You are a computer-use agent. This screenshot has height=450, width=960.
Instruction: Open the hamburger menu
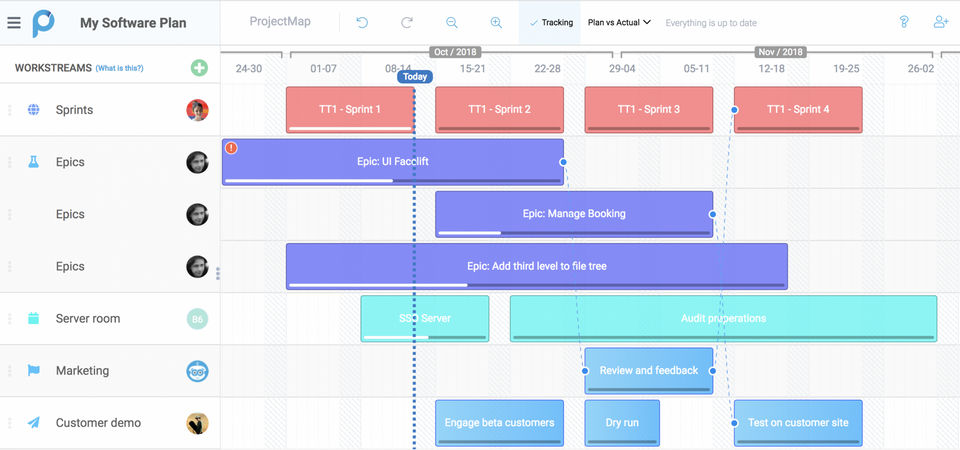pyautogui.click(x=14, y=22)
